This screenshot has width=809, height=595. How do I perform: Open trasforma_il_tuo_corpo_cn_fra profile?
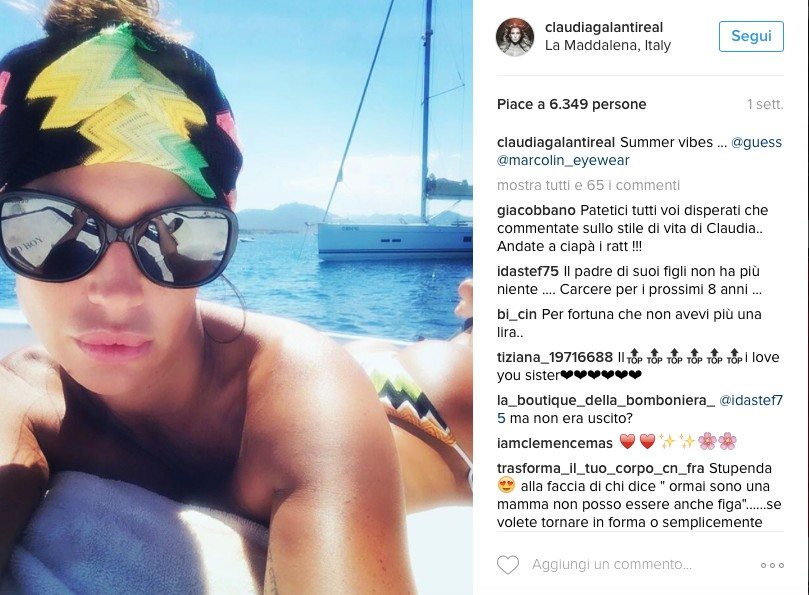(x=601, y=469)
